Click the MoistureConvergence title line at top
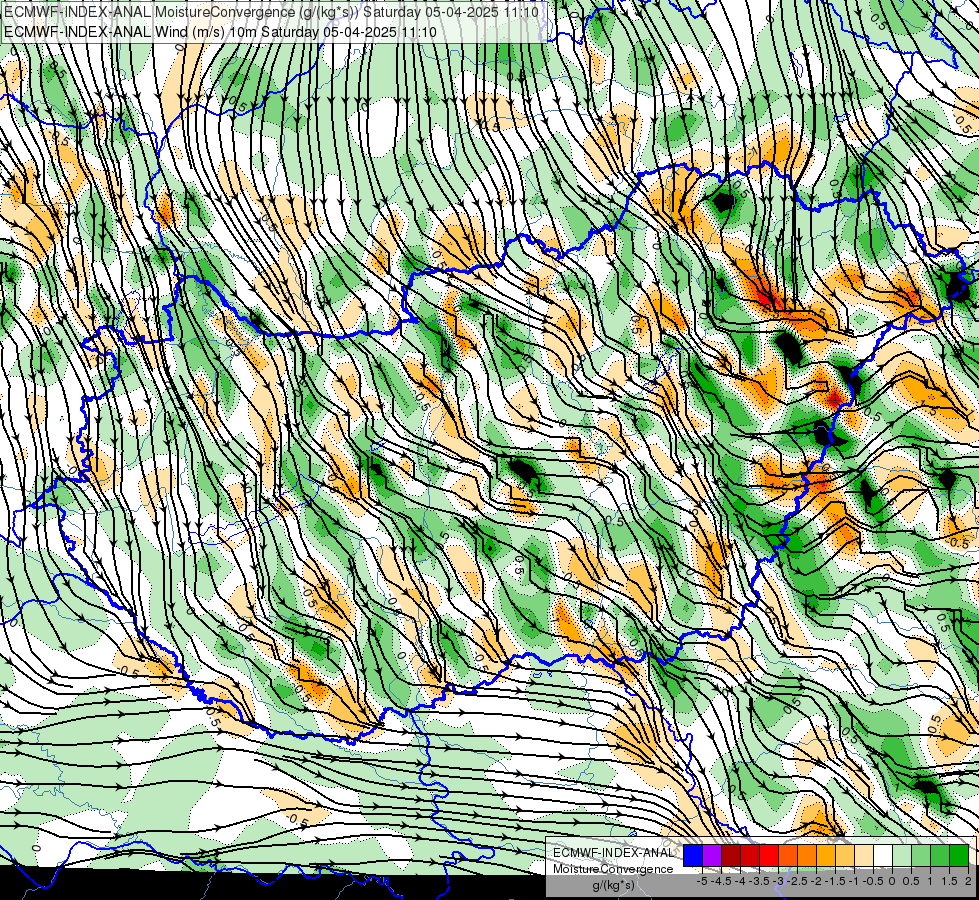Image resolution: width=979 pixels, height=900 pixels. pyautogui.click(x=272, y=11)
